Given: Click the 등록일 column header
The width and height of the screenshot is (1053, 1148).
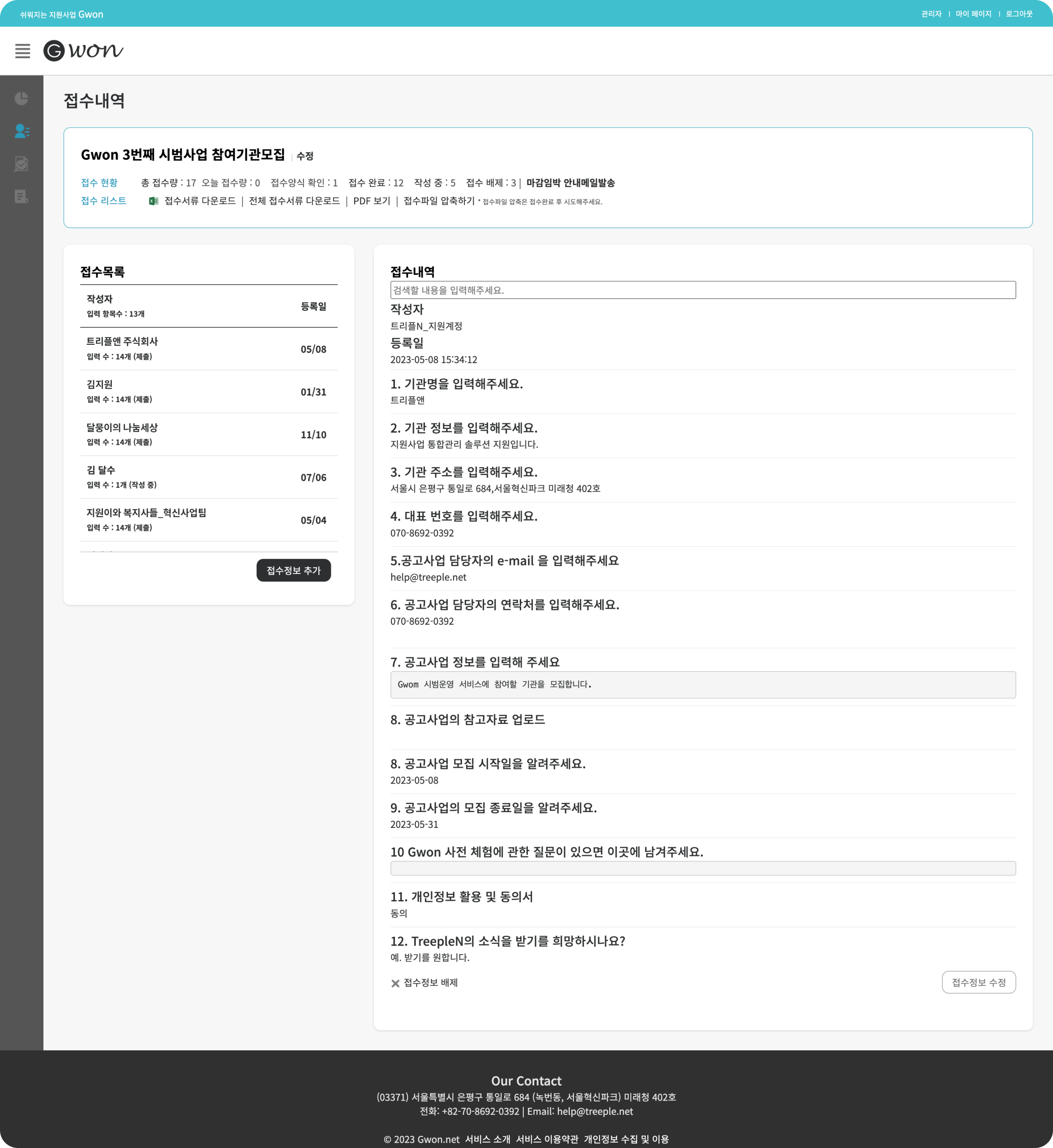Looking at the screenshot, I should pos(313,307).
